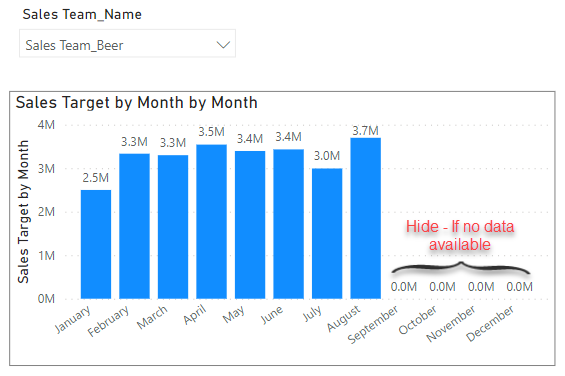Image resolution: width=565 pixels, height=376 pixels.
Task: Click the September axis label
Action: [373, 324]
